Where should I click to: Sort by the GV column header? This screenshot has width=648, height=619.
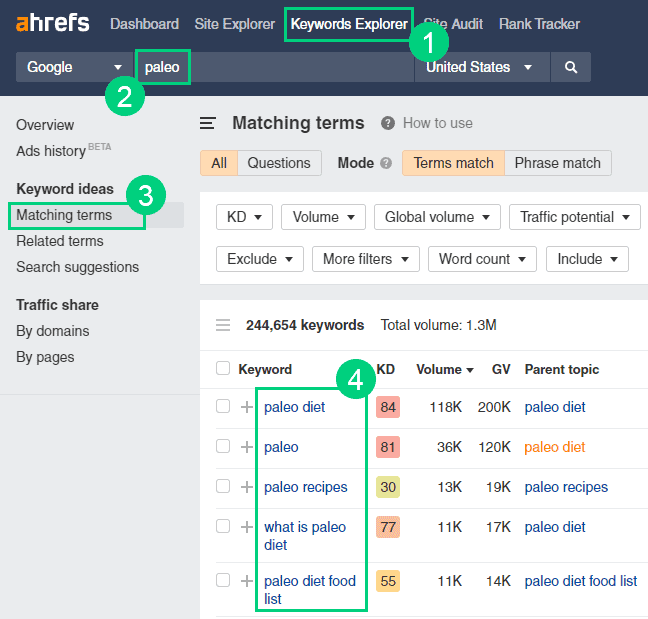(x=501, y=369)
